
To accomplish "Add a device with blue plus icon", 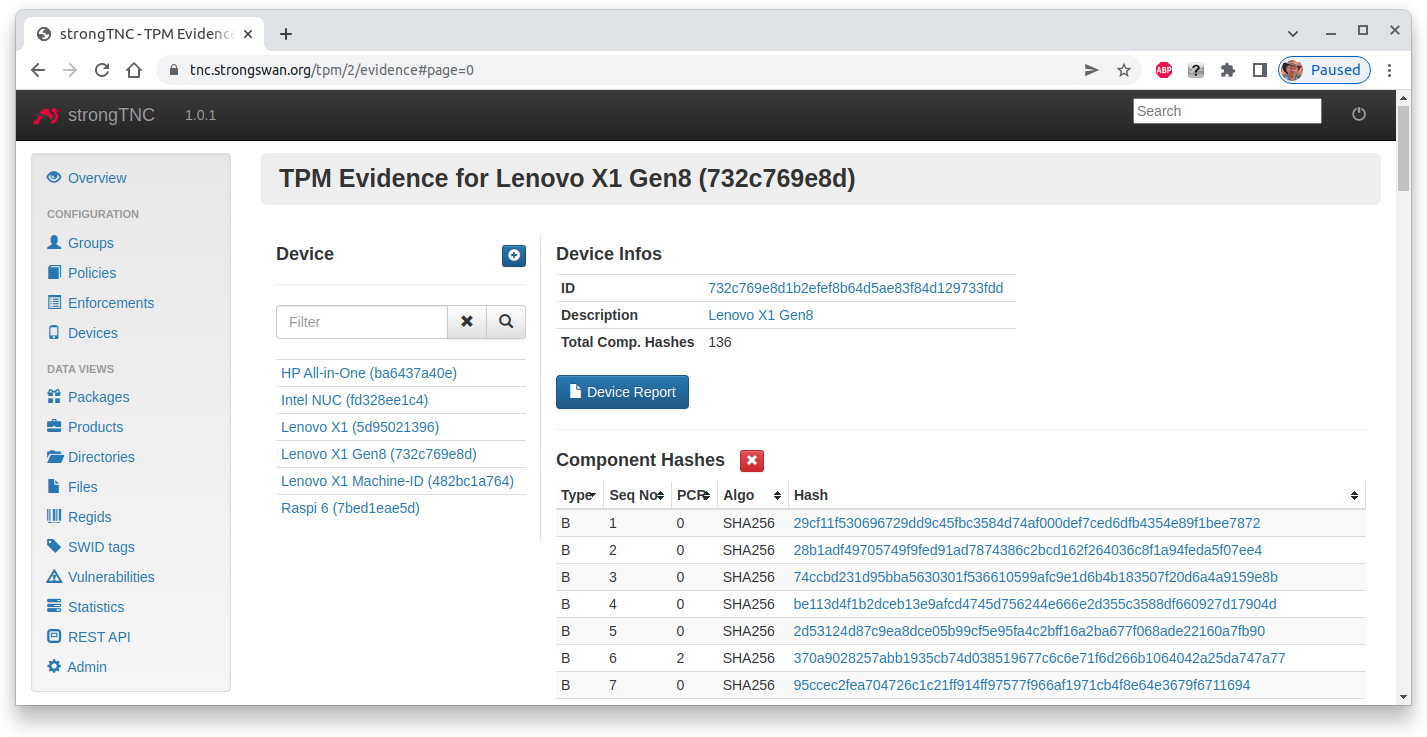I will [x=514, y=256].
